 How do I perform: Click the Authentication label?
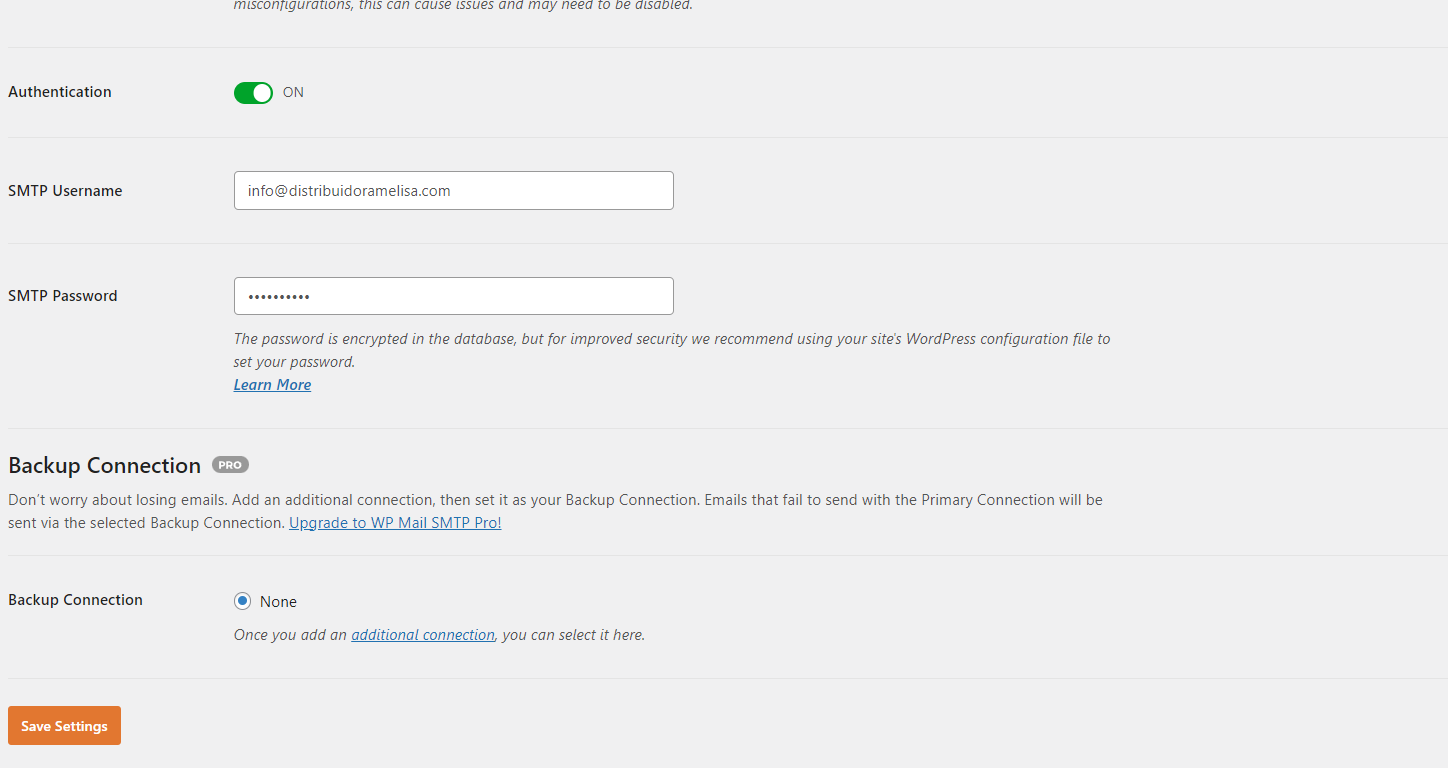click(x=60, y=92)
